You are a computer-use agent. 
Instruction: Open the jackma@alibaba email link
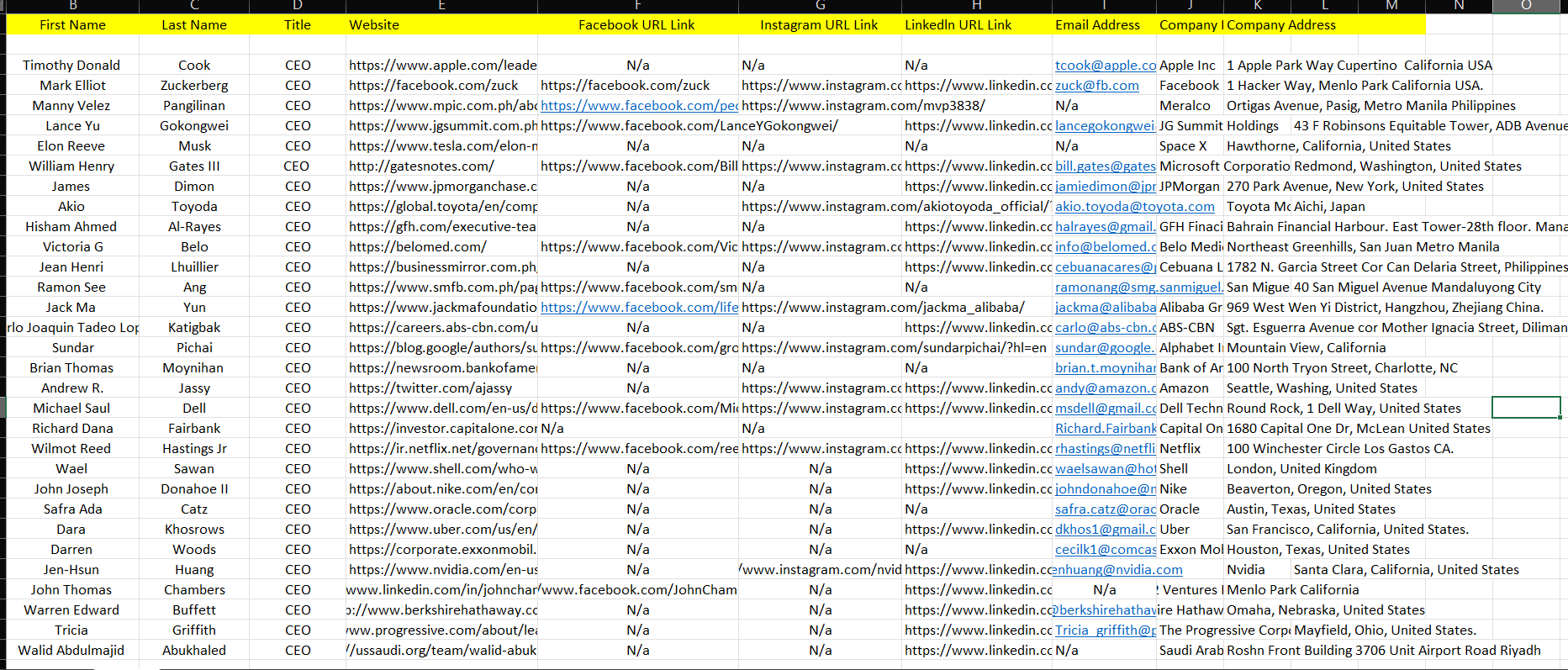click(1105, 307)
